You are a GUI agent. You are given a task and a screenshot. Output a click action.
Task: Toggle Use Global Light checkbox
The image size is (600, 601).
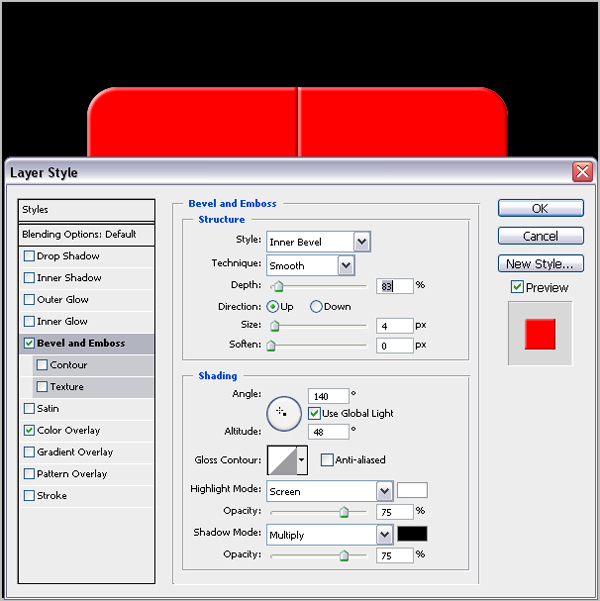[x=314, y=413]
